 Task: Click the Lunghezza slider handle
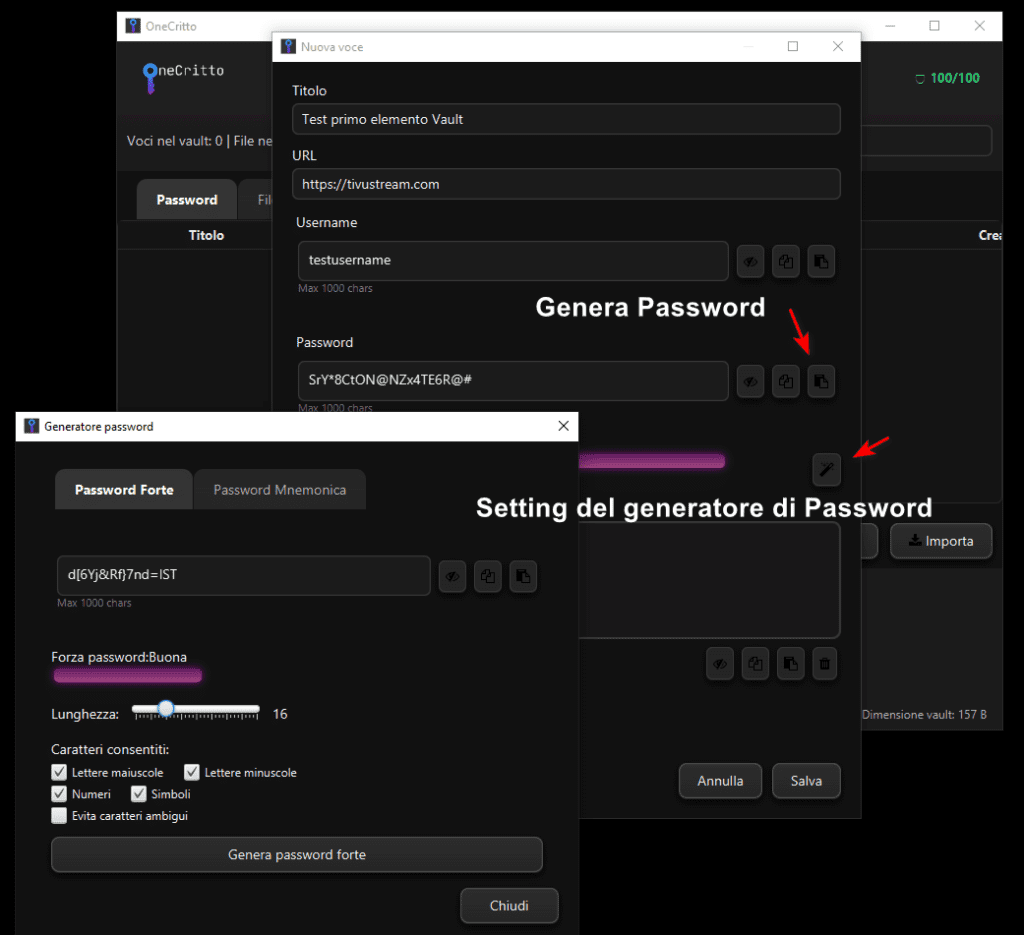[x=166, y=708]
